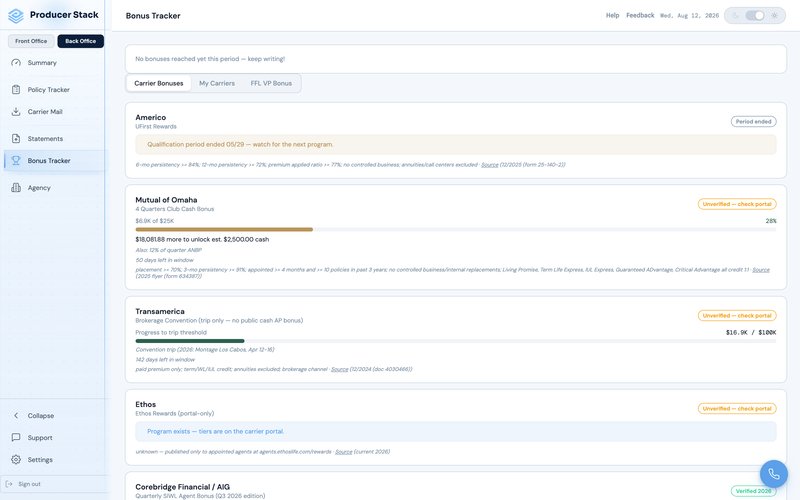This screenshot has height=500, width=800.
Task: Click Transamerica's Unverified check portal badge
Action: tap(737, 315)
